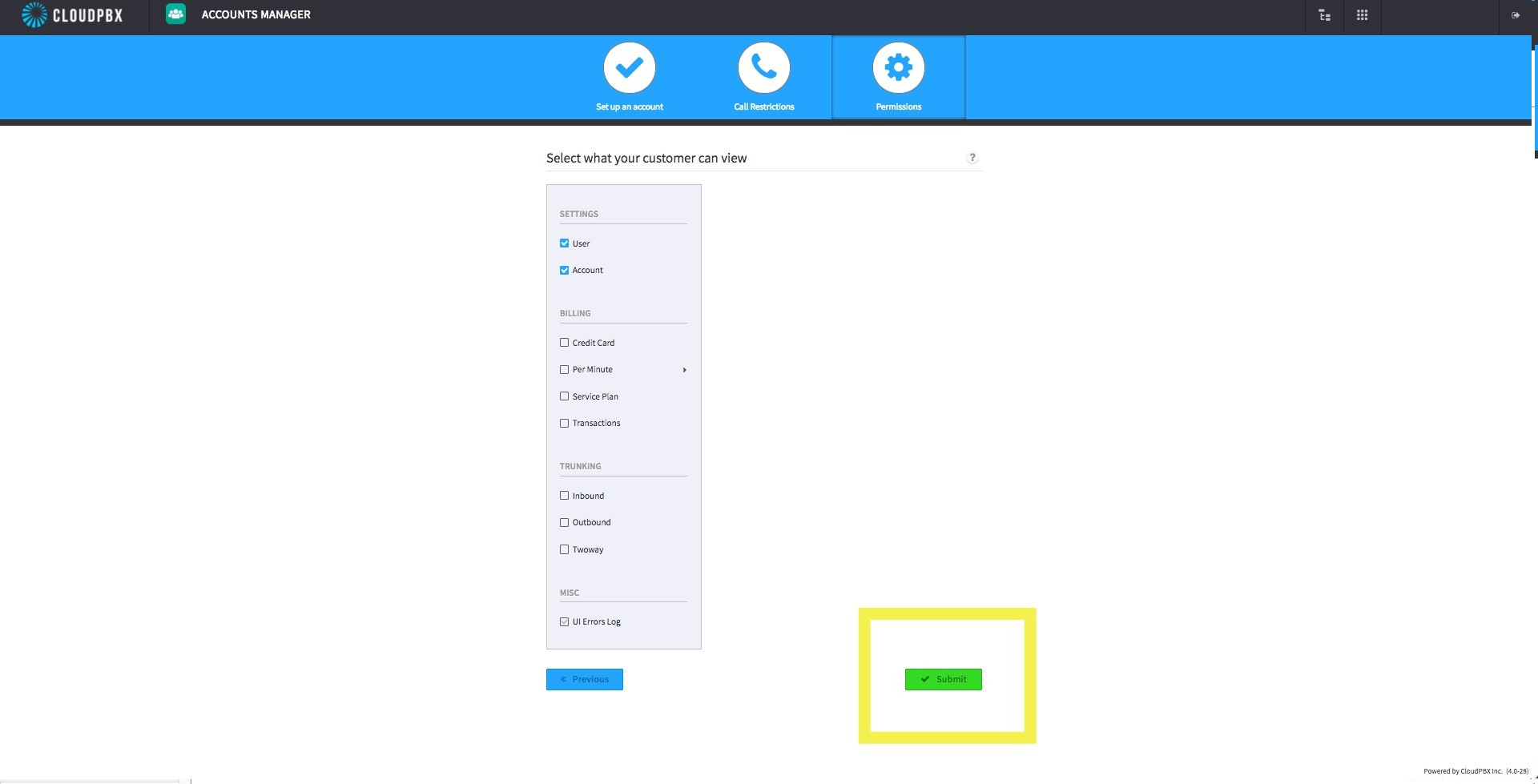The width and height of the screenshot is (1538, 784).
Task: Enable the Inbound trunking checkbox
Action: coord(564,496)
